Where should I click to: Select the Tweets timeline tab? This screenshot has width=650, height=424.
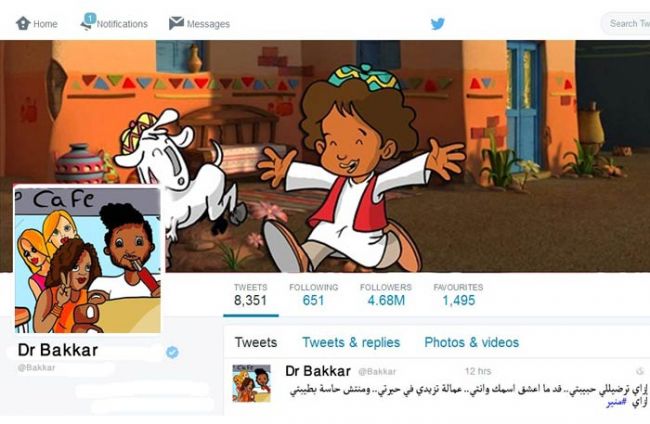pos(256,342)
